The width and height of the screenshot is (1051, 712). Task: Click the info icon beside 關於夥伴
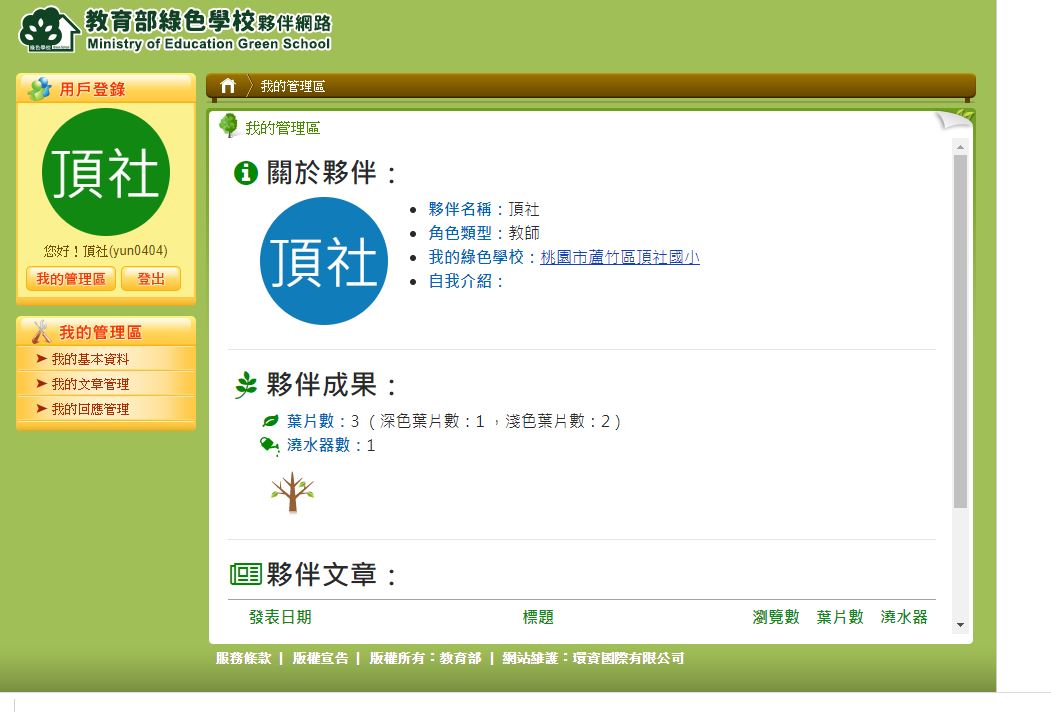tap(245, 173)
